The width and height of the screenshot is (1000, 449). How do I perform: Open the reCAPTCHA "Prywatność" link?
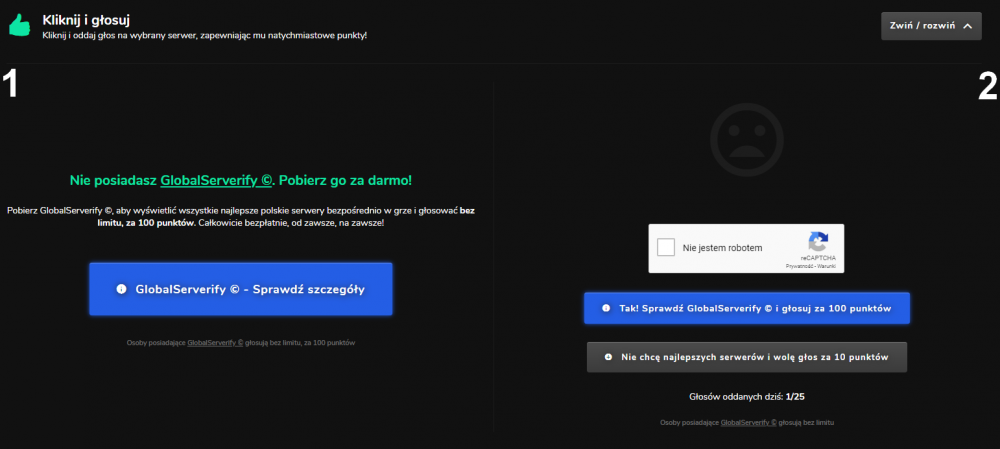(x=799, y=266)
